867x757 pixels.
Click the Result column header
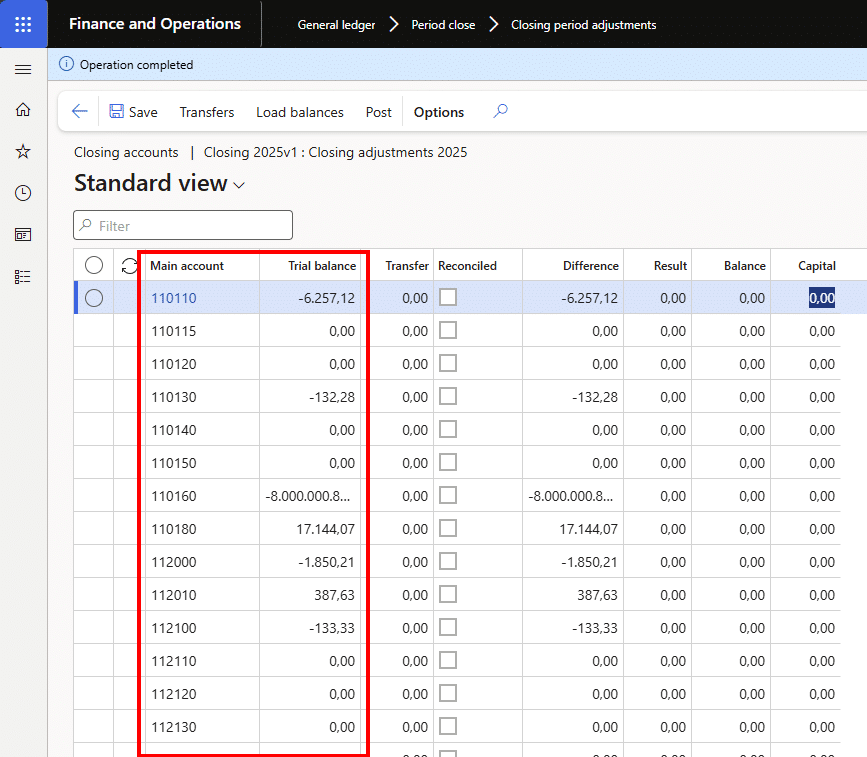pos(670,266)
